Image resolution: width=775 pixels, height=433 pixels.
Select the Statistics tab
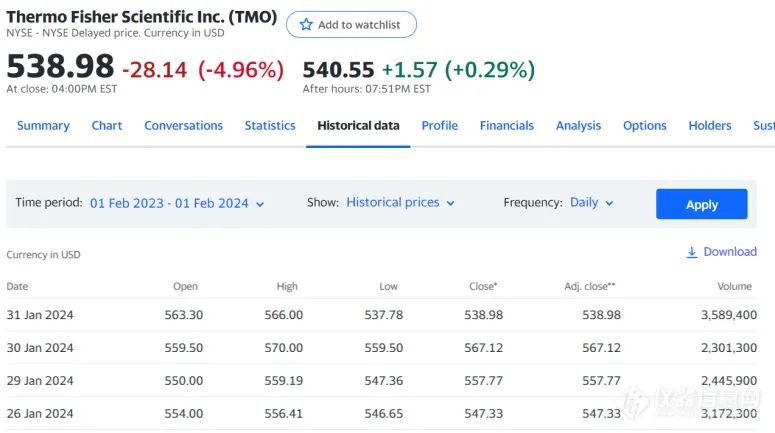pos(270,126)
